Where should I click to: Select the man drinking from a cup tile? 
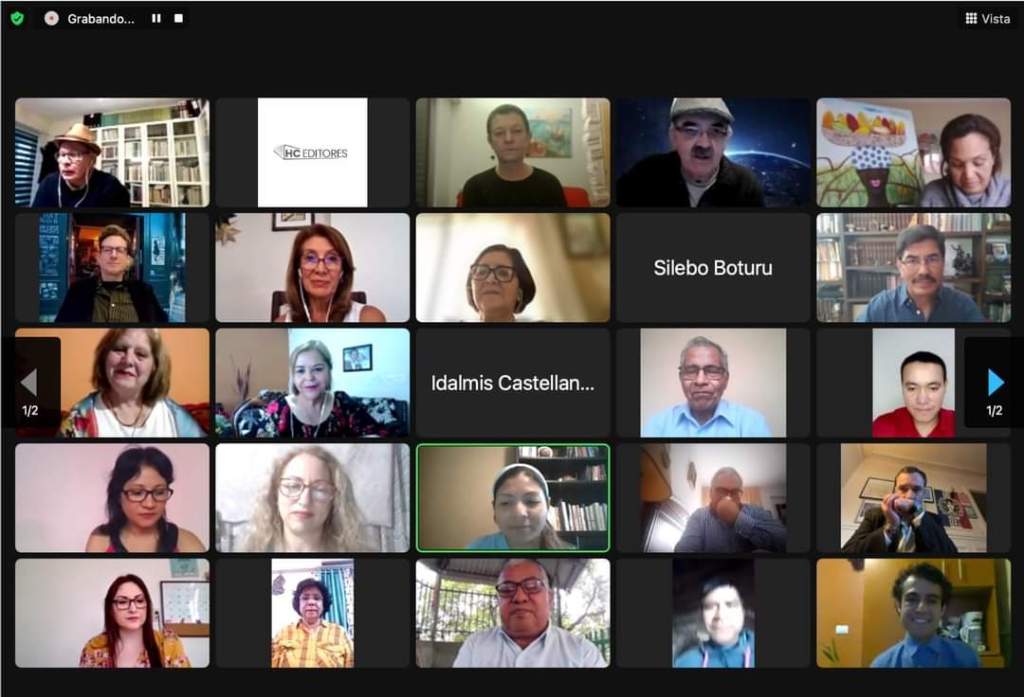(713, 498)
